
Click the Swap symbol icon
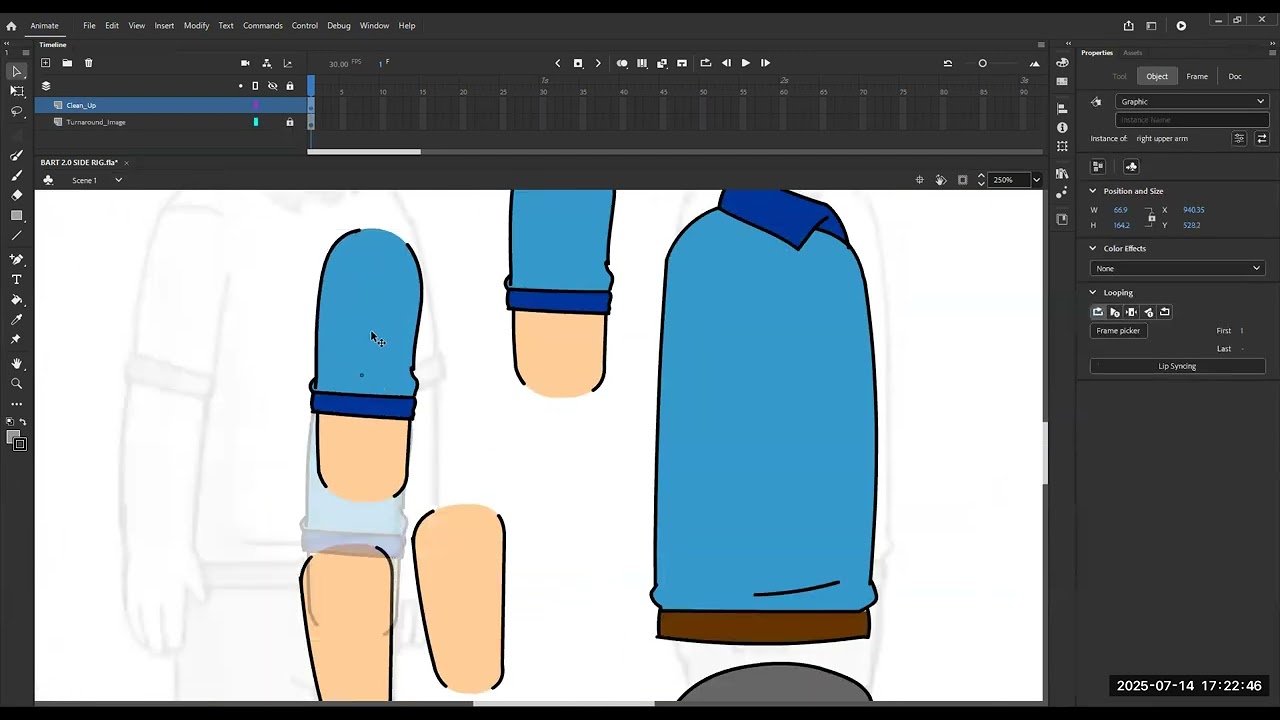[x=1261, y=138]
